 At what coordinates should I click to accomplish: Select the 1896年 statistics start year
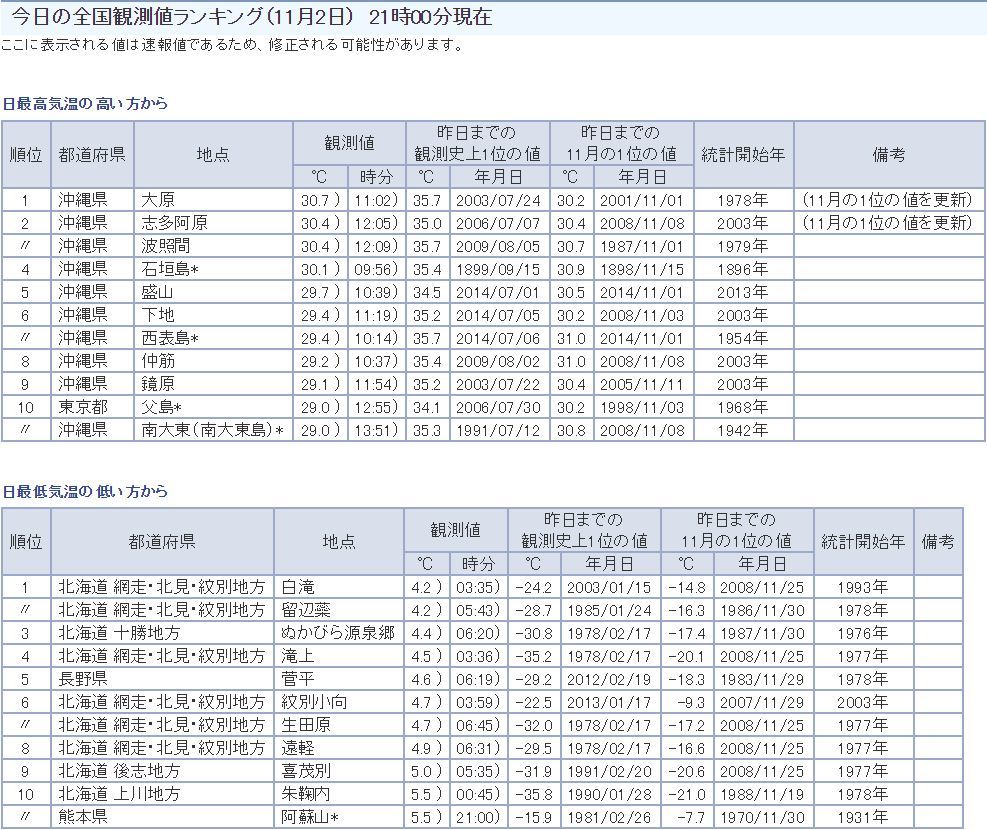743,269
